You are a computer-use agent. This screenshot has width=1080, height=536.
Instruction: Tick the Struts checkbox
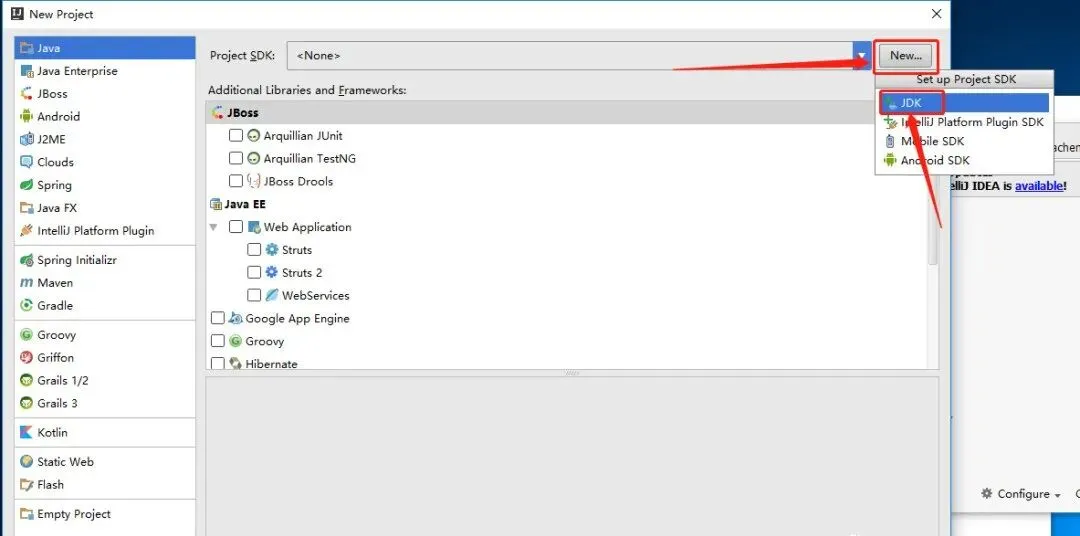[254, 249]
